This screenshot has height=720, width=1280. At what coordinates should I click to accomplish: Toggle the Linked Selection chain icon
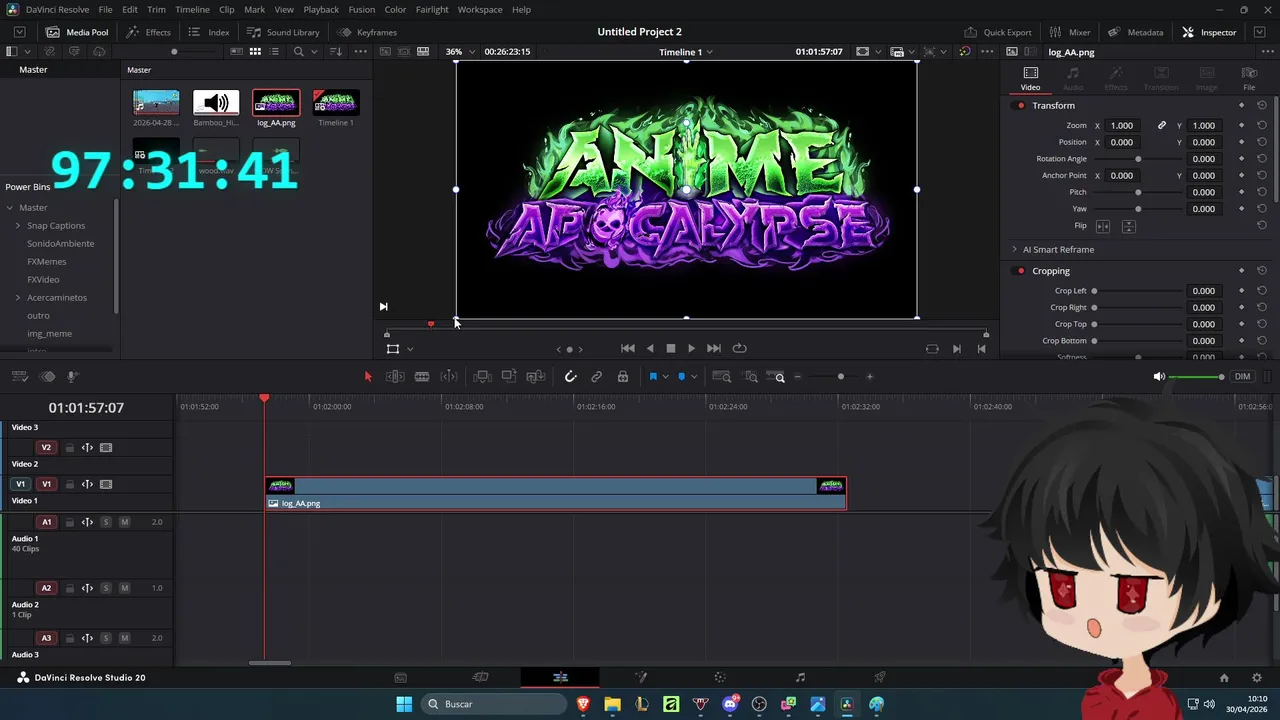click(x=596, y=377)
